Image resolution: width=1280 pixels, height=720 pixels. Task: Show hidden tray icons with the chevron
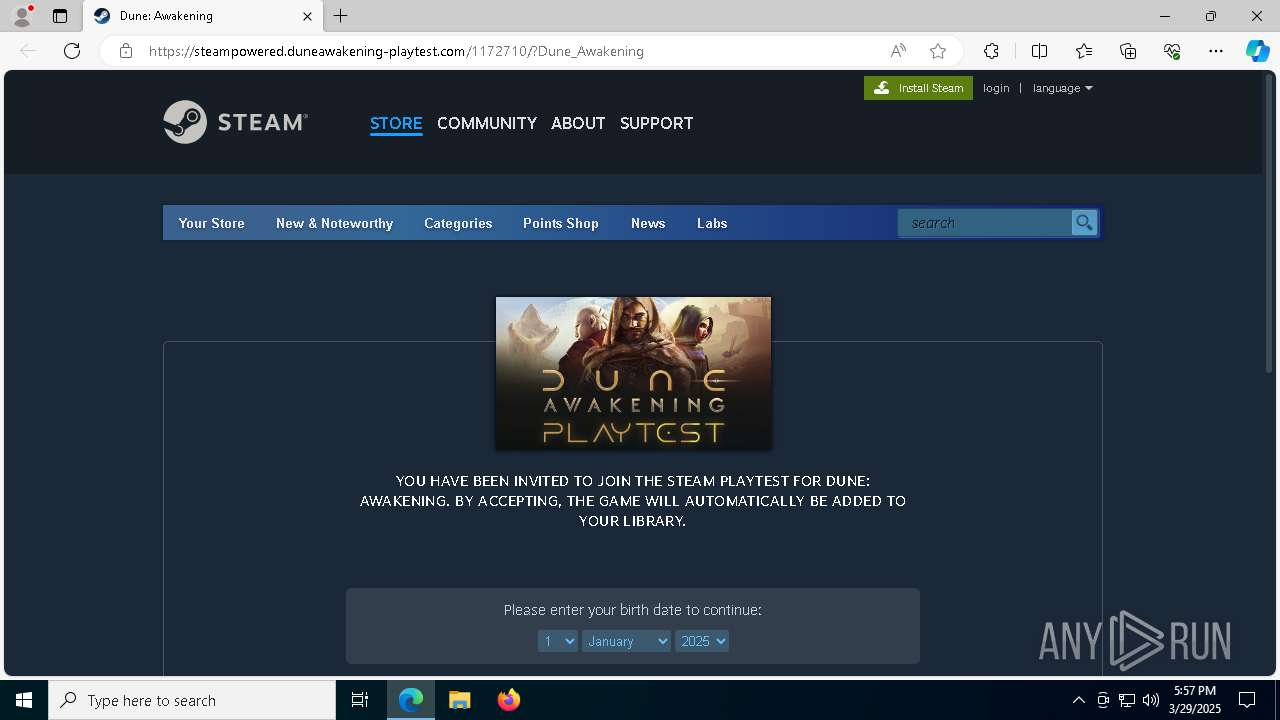pyautogui.click(x=1078, y=700)
